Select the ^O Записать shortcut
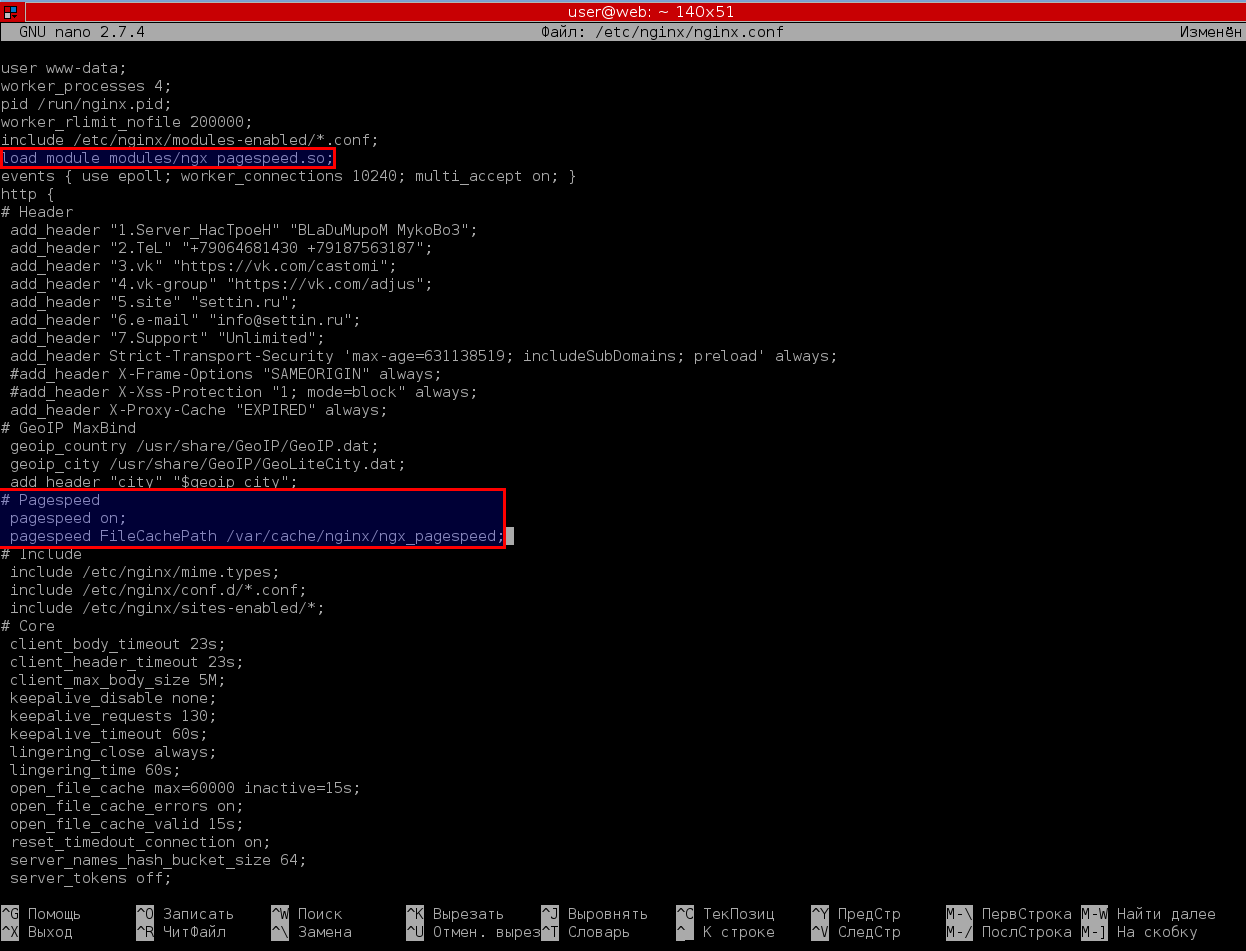Image resolution: width=1246 pixels, height=951 pixels. pos(185,914)
